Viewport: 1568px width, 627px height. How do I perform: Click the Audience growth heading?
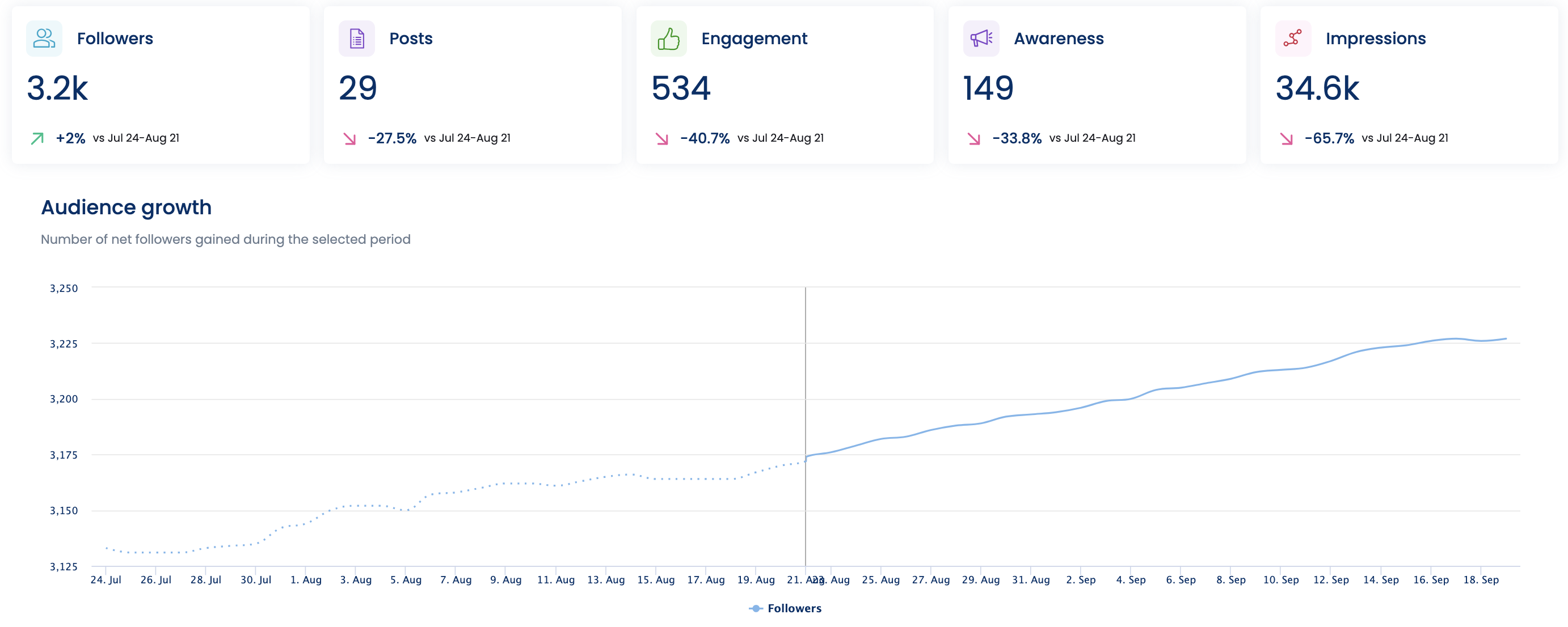(x=126, y=207)
